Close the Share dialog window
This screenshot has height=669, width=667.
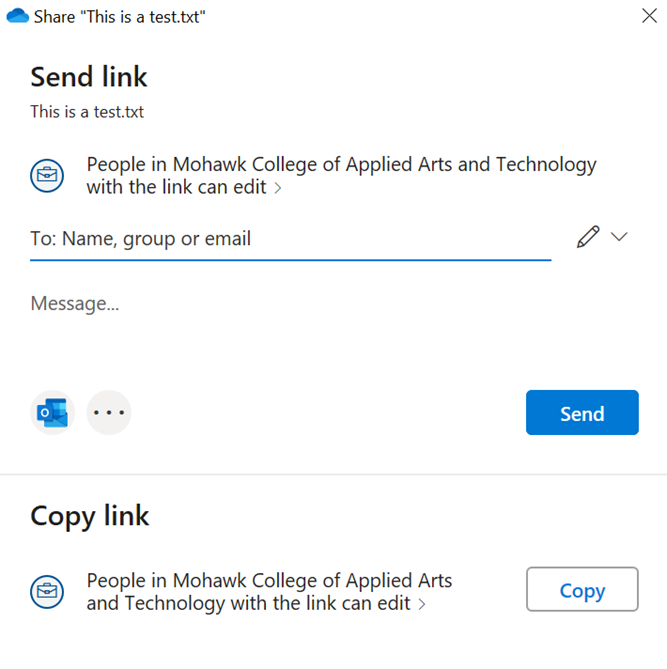click(648, 16)
